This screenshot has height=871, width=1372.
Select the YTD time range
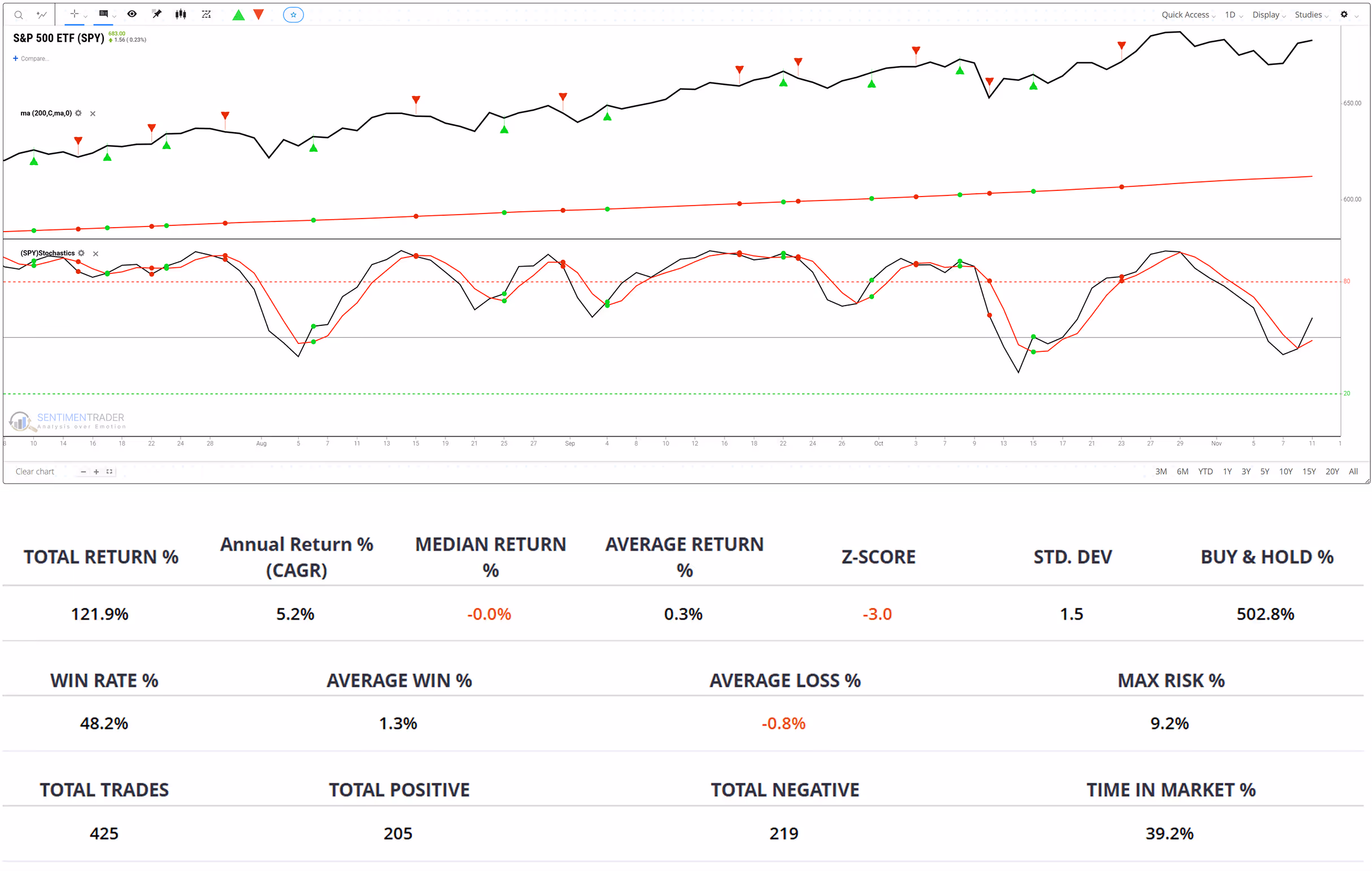(x=1205, y=472)
